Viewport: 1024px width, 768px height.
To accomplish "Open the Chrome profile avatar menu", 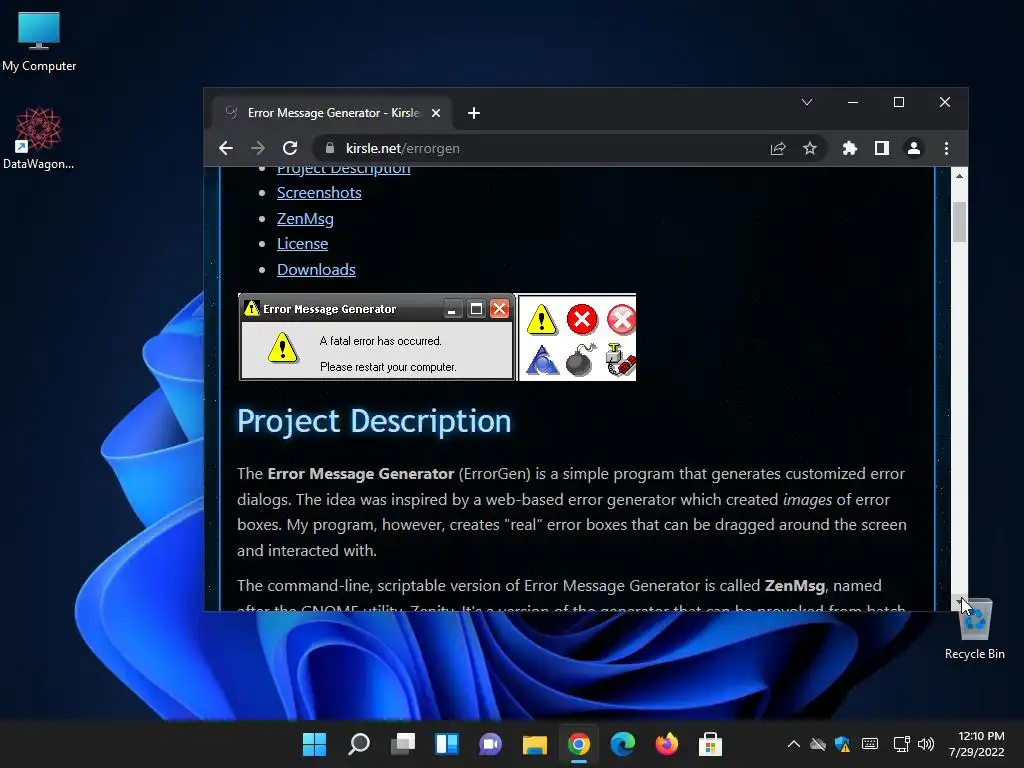I will tap(914, 148).
